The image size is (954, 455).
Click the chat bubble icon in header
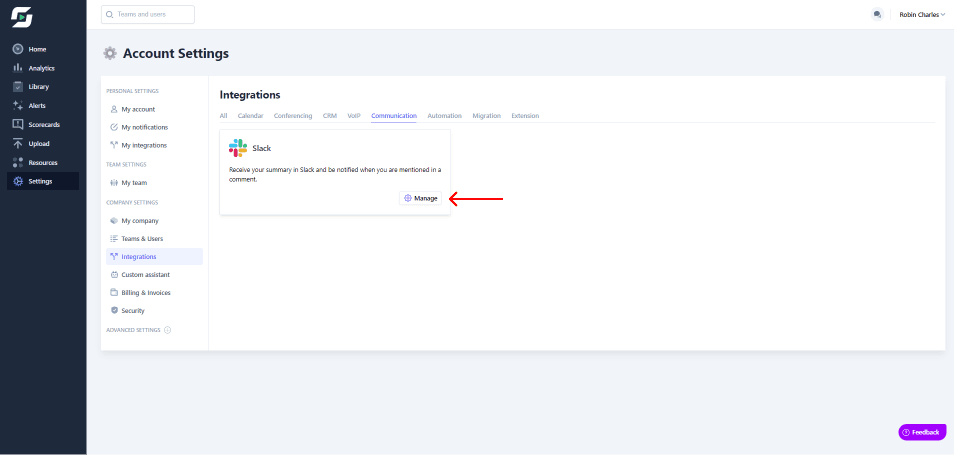pyautogui.click(x=877, y=14)
